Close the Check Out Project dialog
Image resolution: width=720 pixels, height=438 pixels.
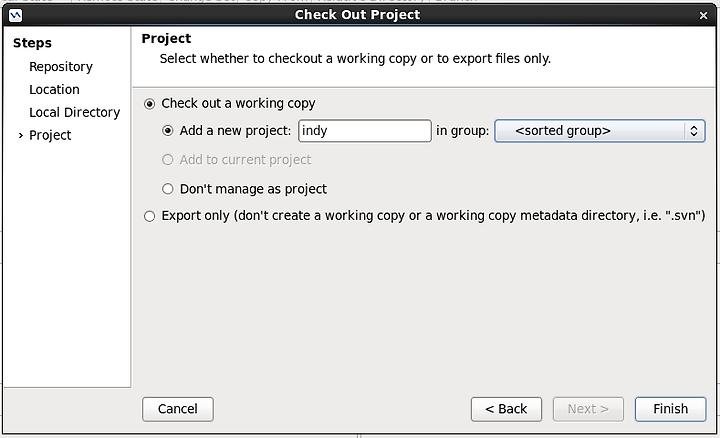click(x=703, y=16)
